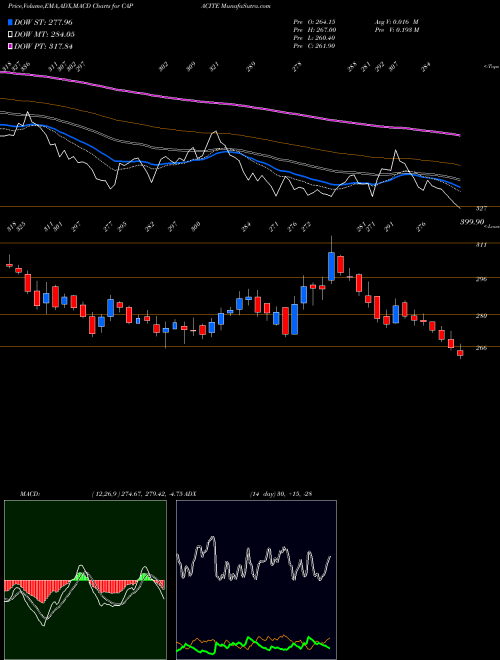The height and width of the screenshot is (660, 500).
Task: Click the 'Pre H: 267.60' value
Action: tap(314, 30)
